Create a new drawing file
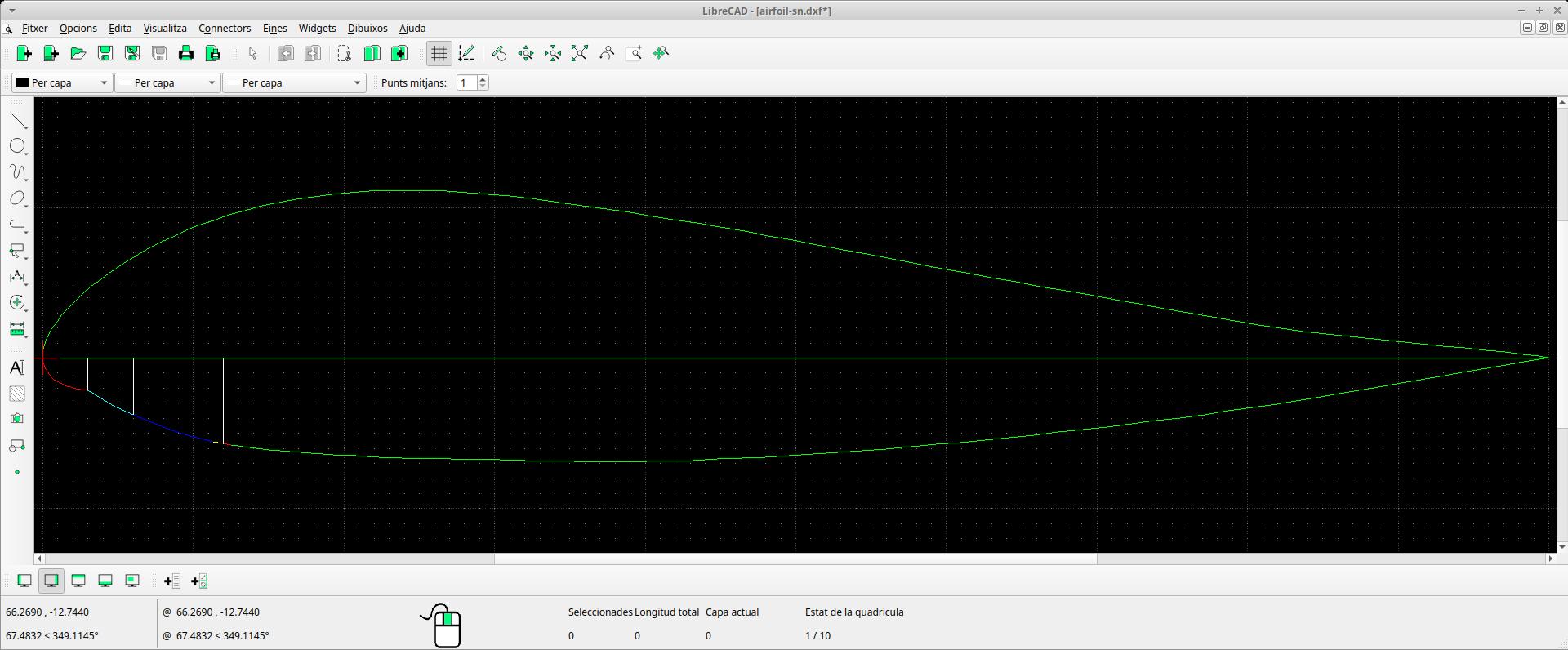 [24, 53]
